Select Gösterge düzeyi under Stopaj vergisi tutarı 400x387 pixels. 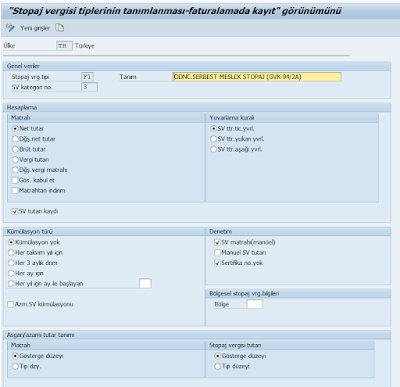[x=217, y=356]
